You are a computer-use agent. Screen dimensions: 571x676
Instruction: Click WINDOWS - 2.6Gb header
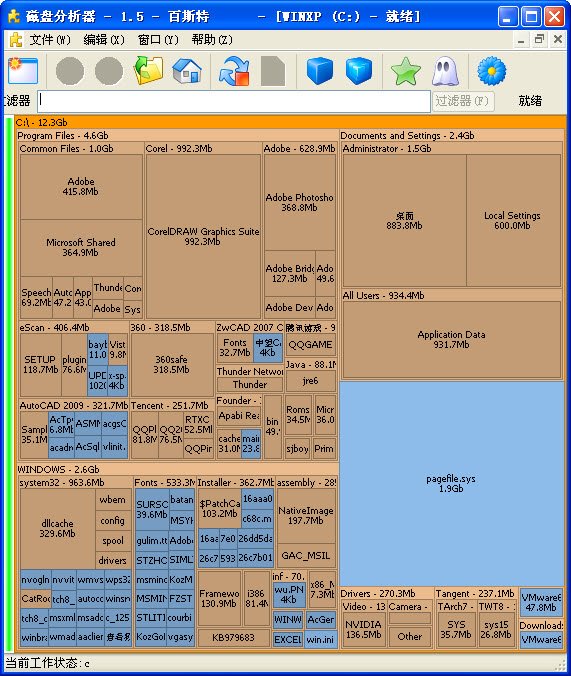click(x=58, y=469)
